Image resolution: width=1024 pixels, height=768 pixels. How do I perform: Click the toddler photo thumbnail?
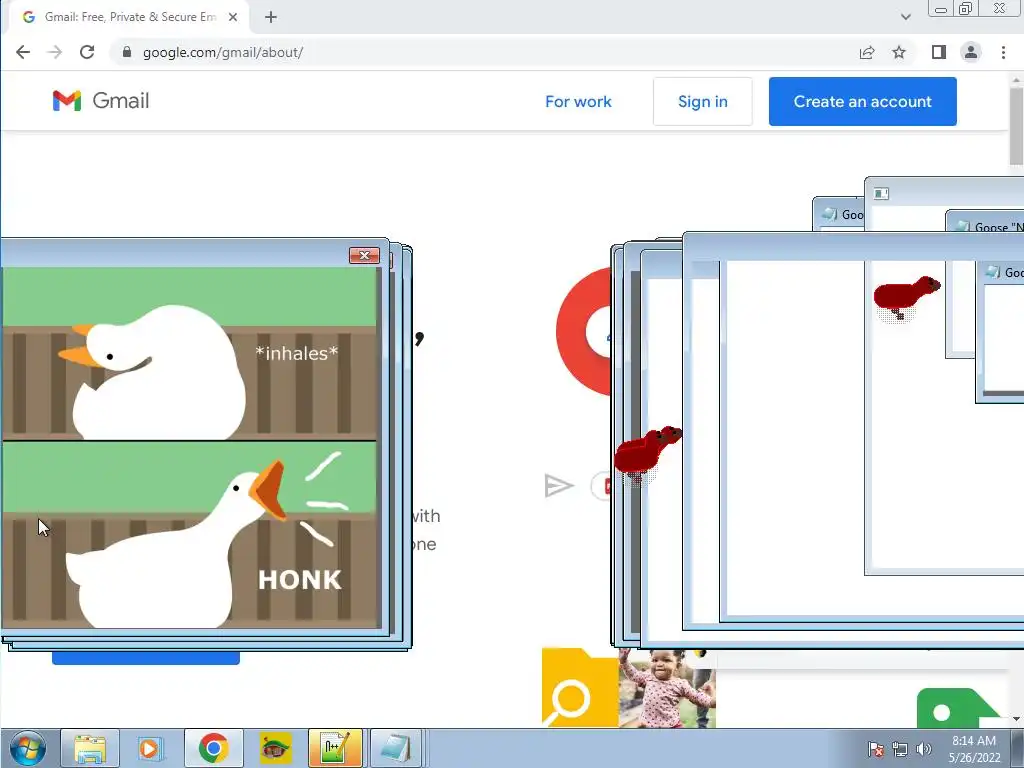(x=667, y=689)
